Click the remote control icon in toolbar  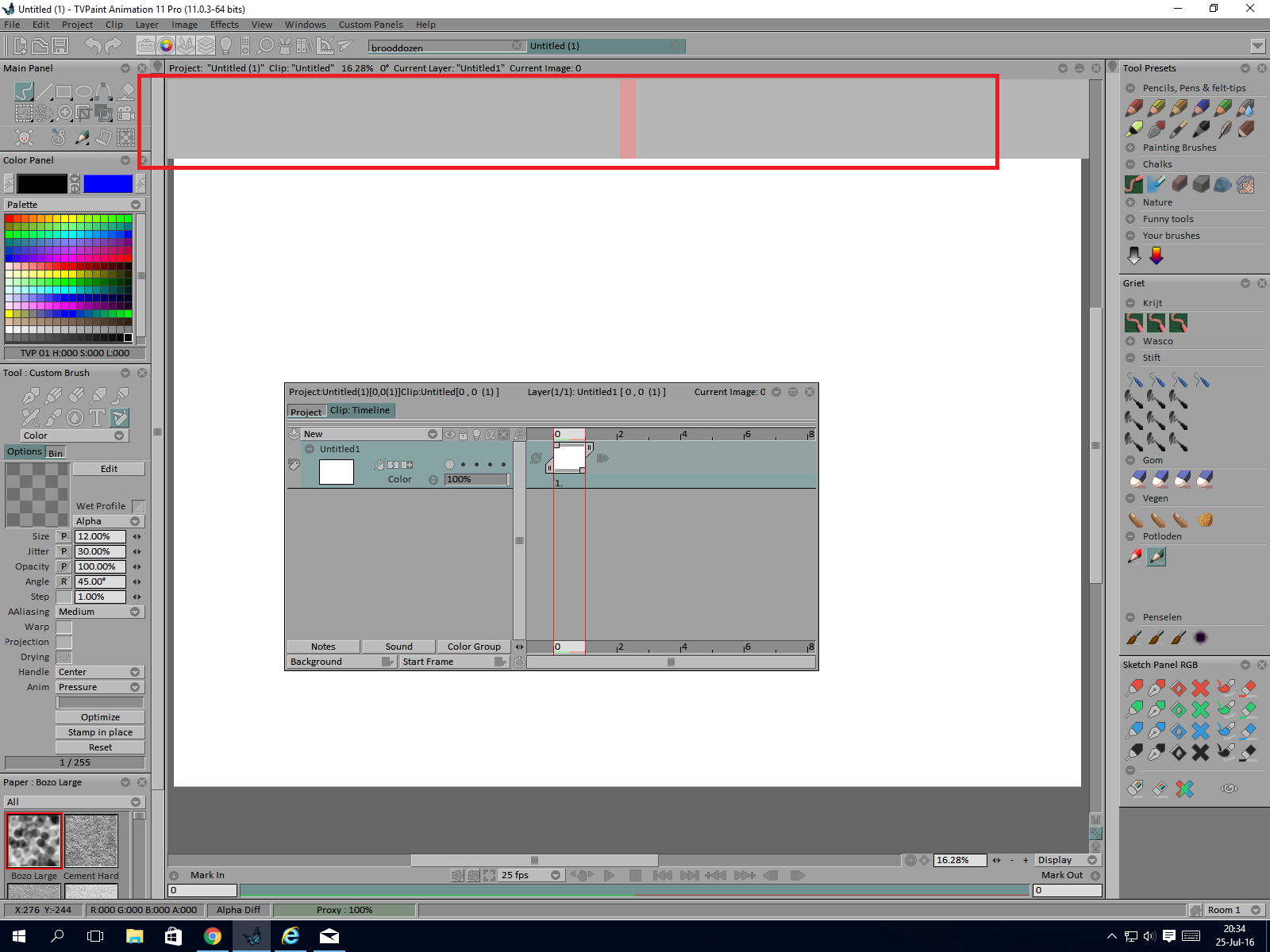245,46
